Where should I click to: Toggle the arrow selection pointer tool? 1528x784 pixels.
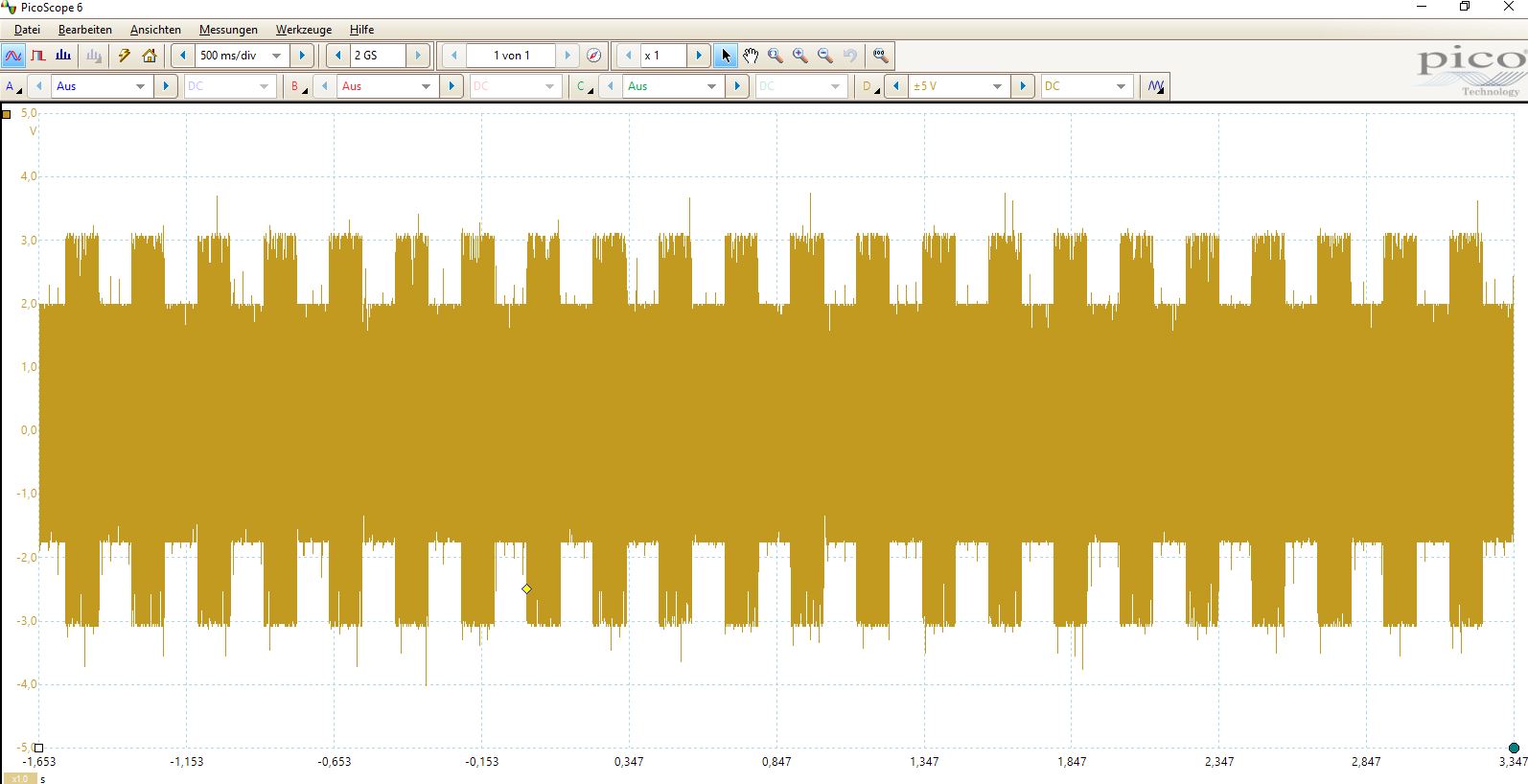726,56
